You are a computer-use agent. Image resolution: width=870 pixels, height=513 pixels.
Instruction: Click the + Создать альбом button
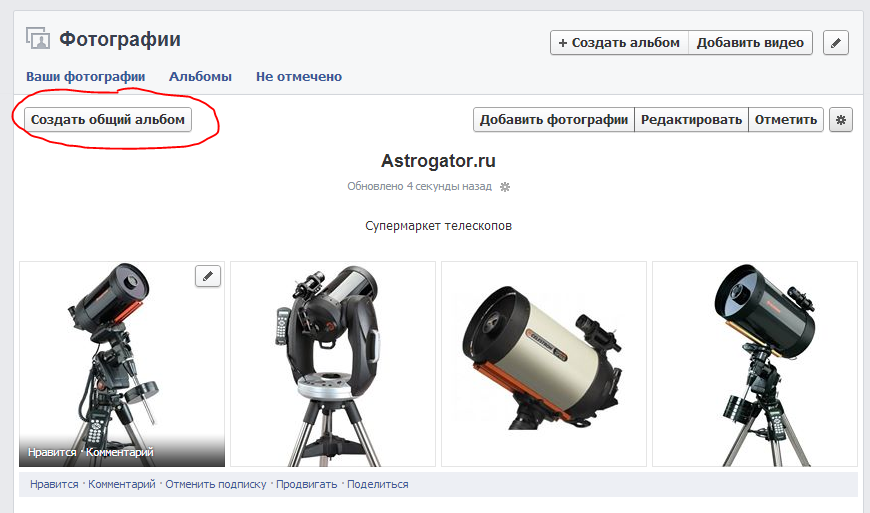[619, 43]
